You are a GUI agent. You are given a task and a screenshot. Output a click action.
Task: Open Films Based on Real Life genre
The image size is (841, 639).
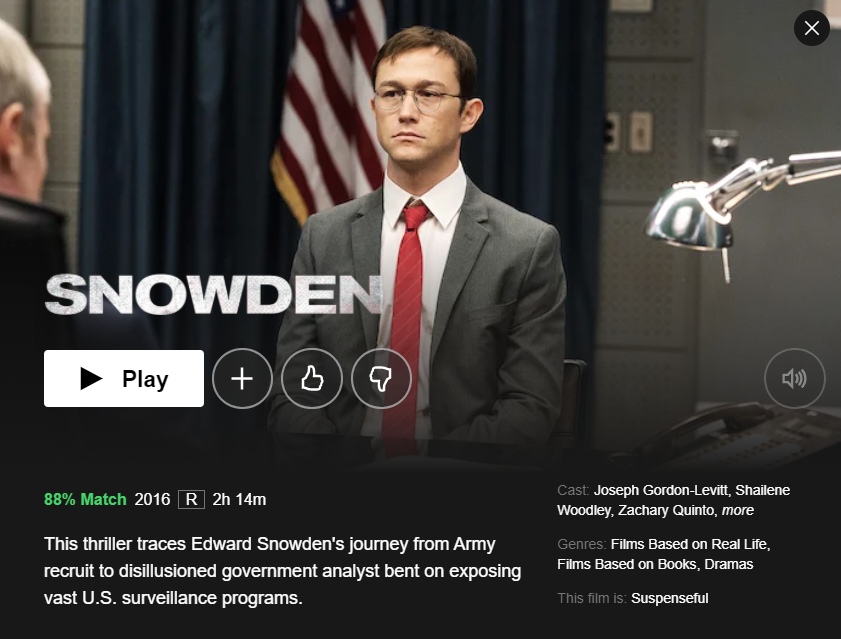pyautogui.click(x=689, y=544)
